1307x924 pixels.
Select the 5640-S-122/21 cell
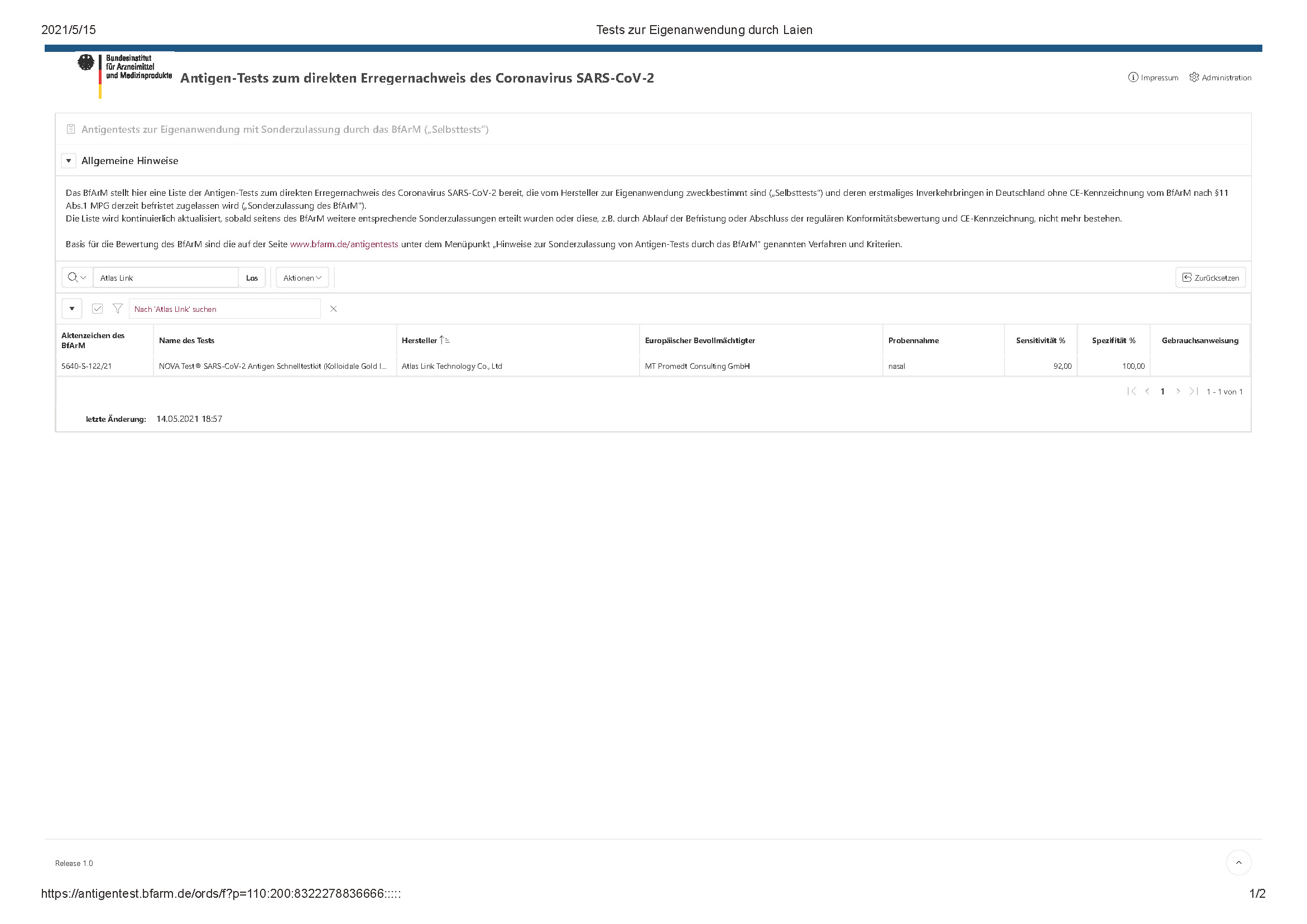coord(105,366)
